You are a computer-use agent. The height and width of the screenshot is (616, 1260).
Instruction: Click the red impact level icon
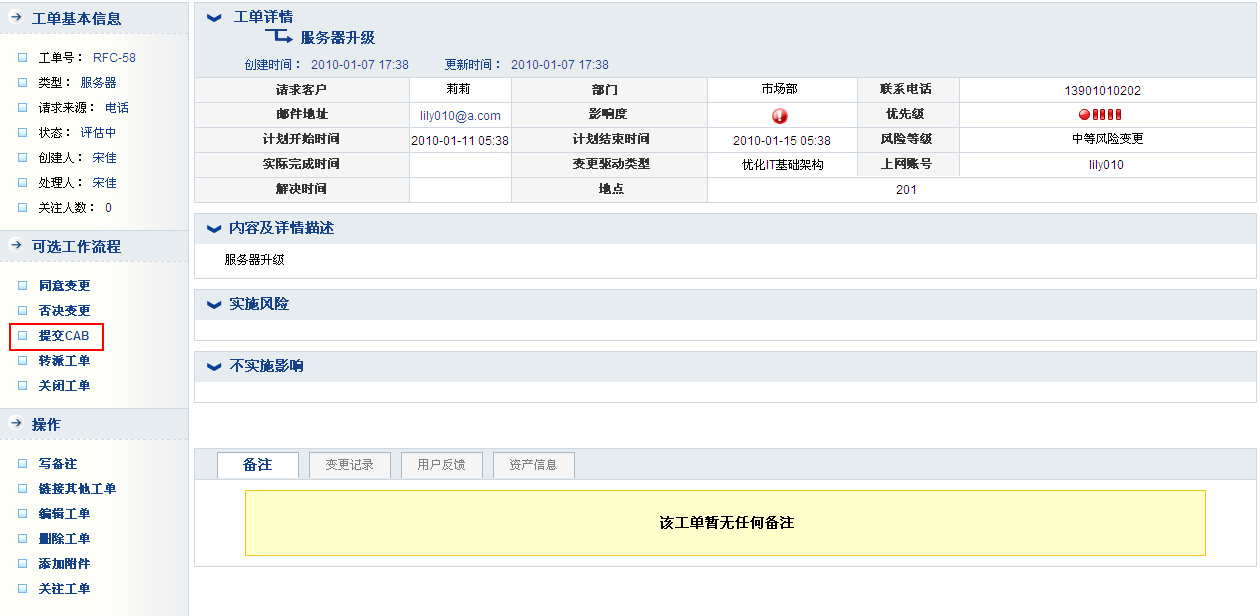coord(780,115)
